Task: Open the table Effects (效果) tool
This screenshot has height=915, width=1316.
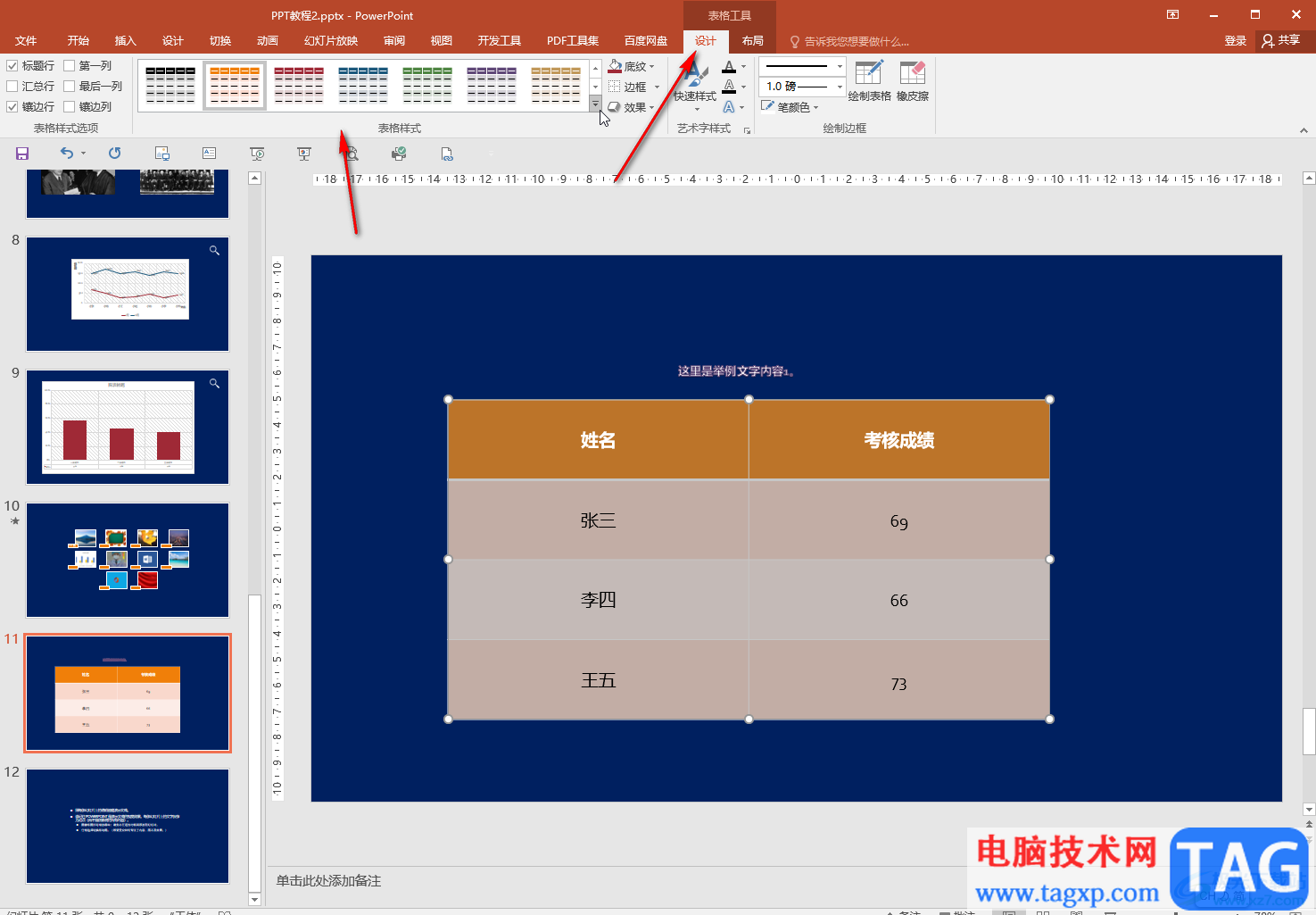Action: 616,107
